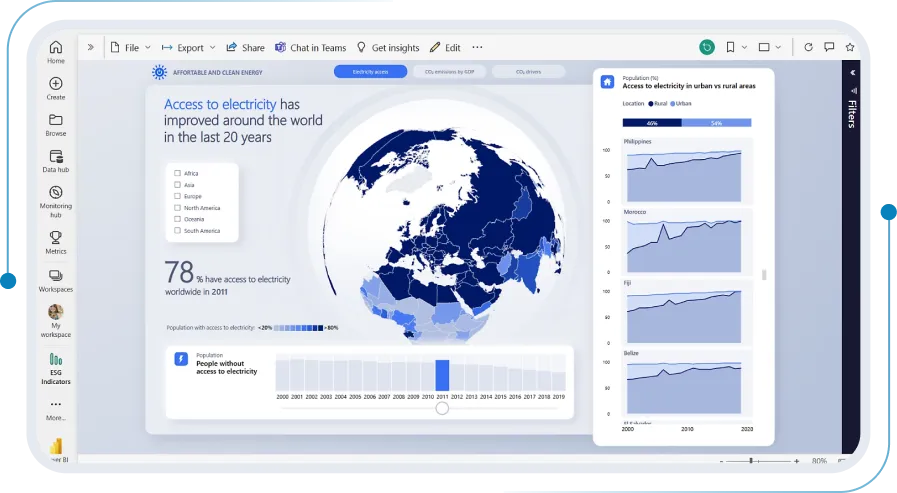This screenshot has height=493, width=897.
Task: Click the year slider handle
Action: point(442,408)
